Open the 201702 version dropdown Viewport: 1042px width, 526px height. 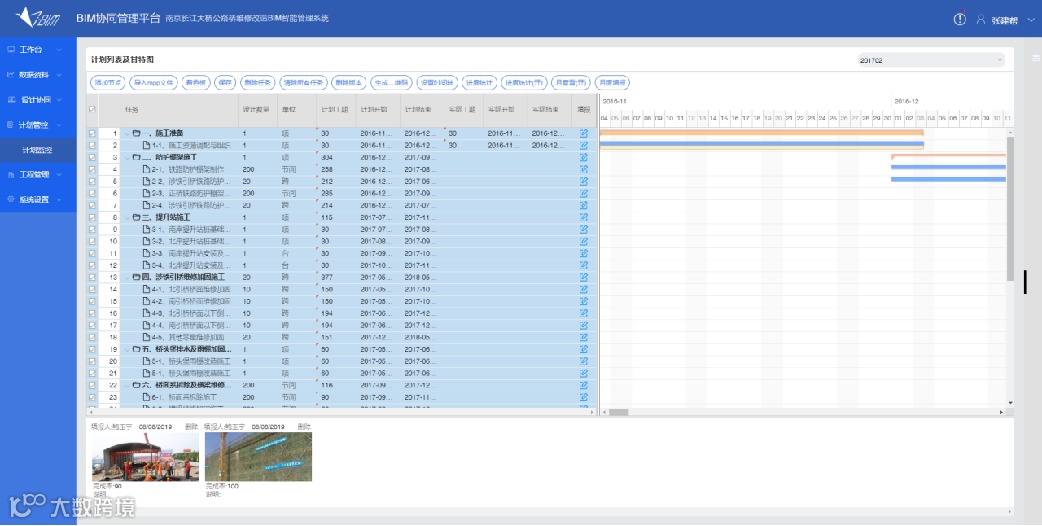tap(930, 60)
